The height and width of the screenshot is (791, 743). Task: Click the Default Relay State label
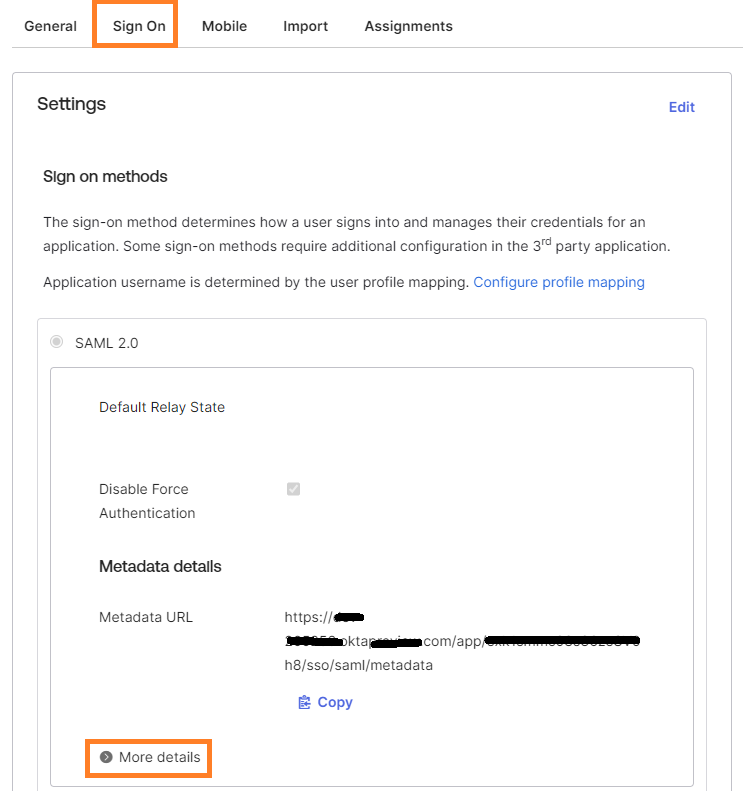coord(162,407)
